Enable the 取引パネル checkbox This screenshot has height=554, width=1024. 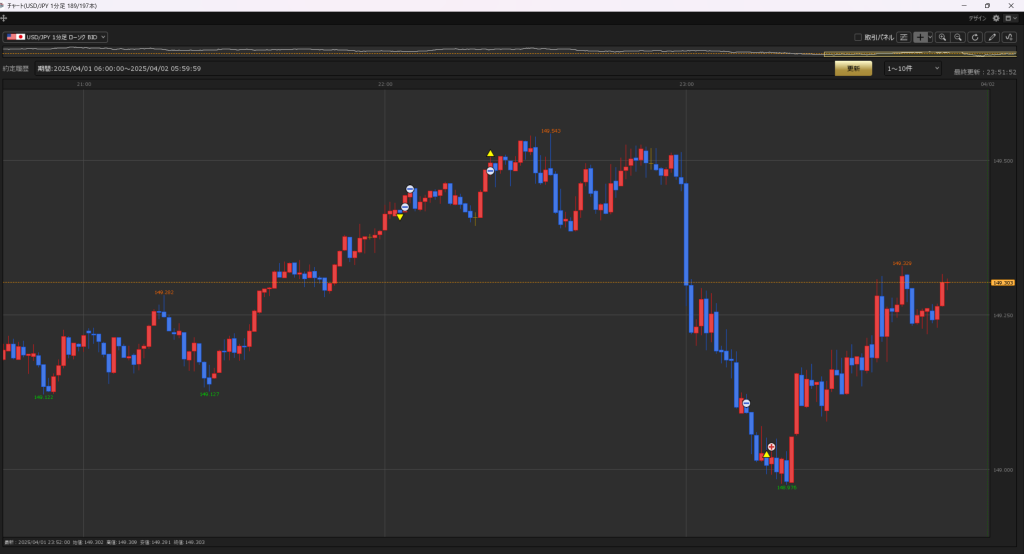tap(858, 37)
